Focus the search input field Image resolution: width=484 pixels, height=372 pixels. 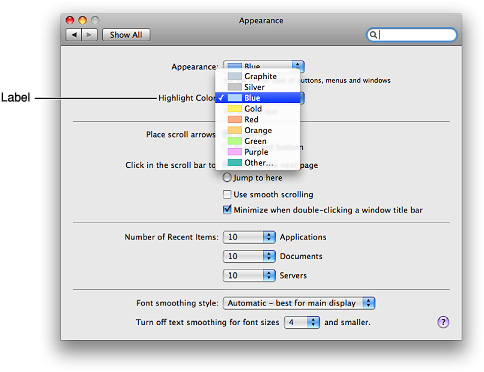tap(412, 35)
